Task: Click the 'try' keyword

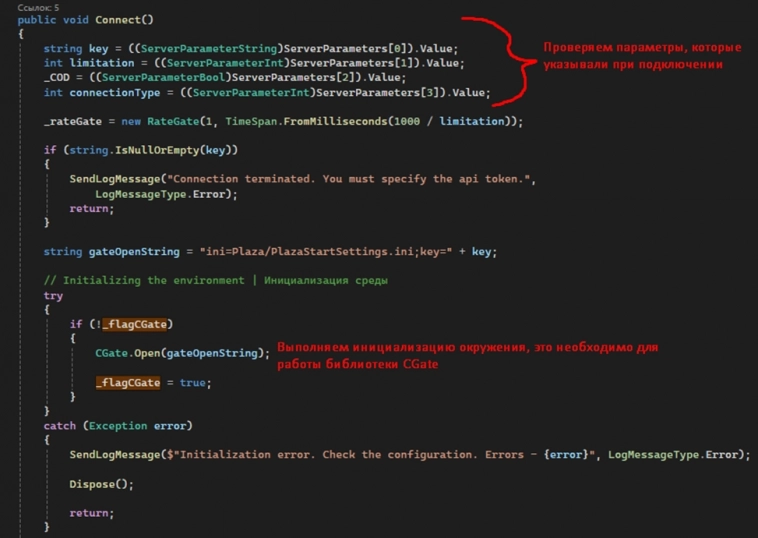Action: (53, 295)
